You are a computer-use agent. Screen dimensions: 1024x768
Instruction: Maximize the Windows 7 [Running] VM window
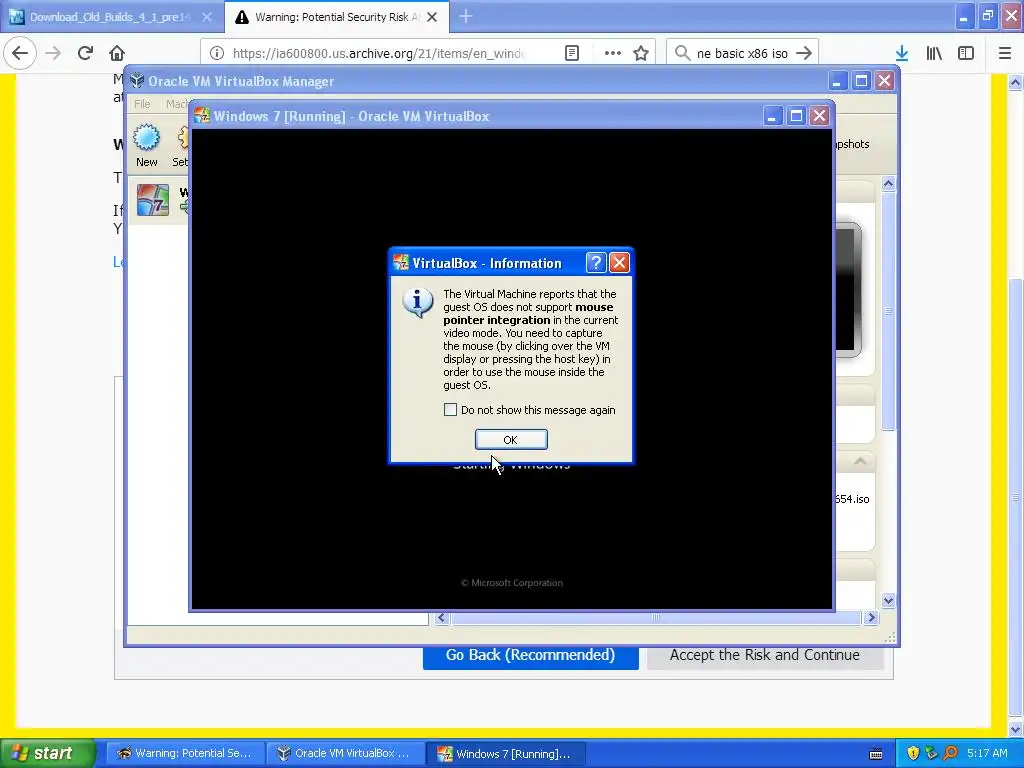pyautogui.click(x=796, y=116)
